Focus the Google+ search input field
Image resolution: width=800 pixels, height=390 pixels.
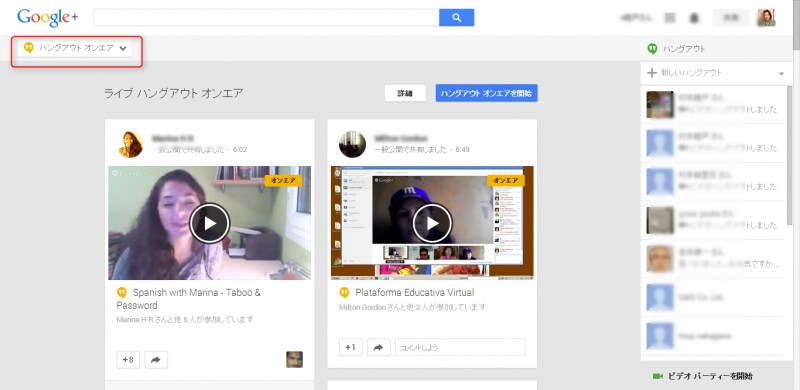(x=266, y=18)
